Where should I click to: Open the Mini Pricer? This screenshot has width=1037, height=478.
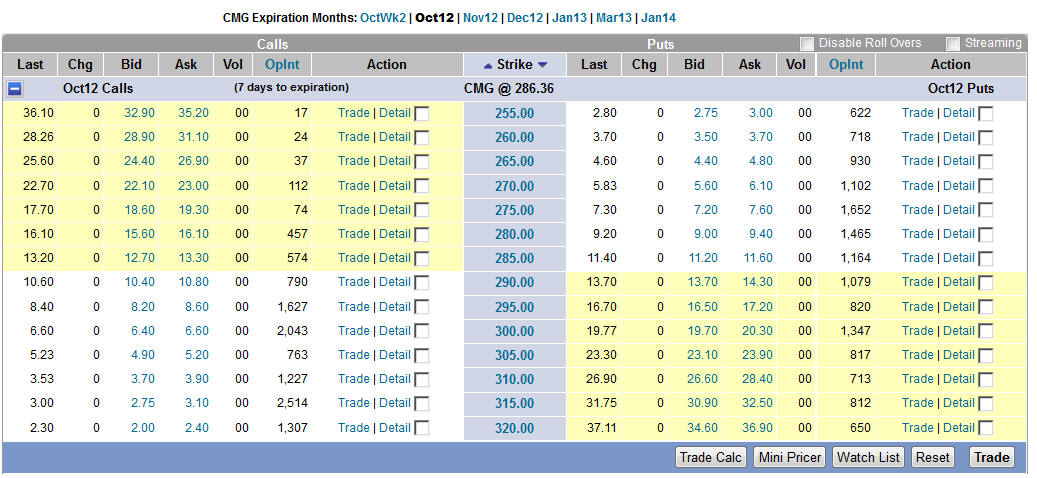coord(789,457)
